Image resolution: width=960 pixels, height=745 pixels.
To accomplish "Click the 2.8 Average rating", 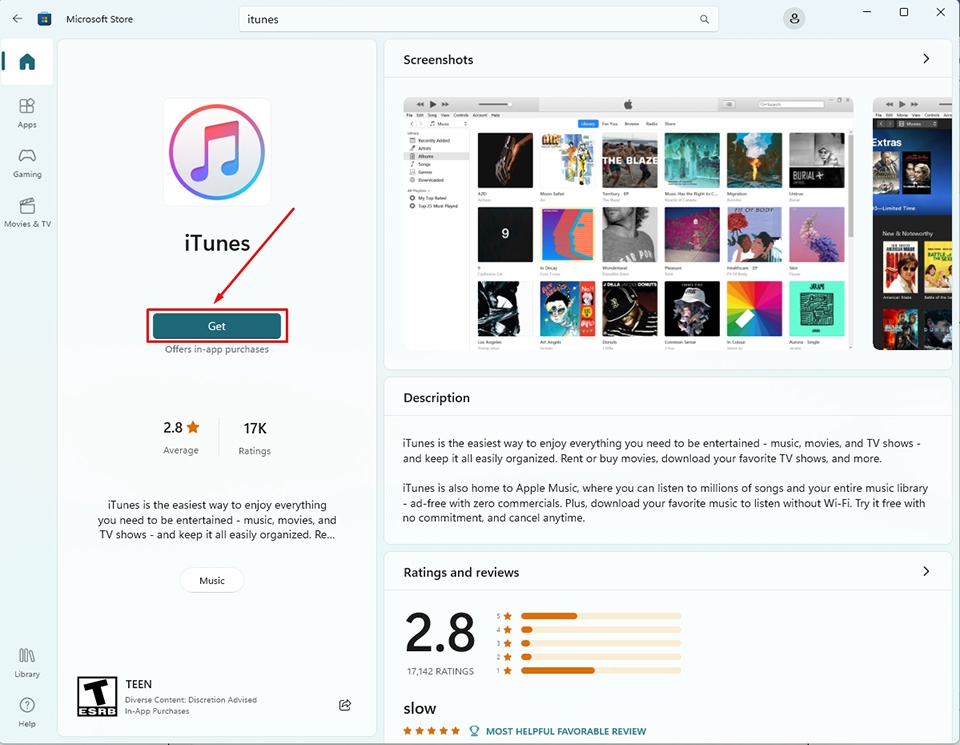I will click(181, 437).
